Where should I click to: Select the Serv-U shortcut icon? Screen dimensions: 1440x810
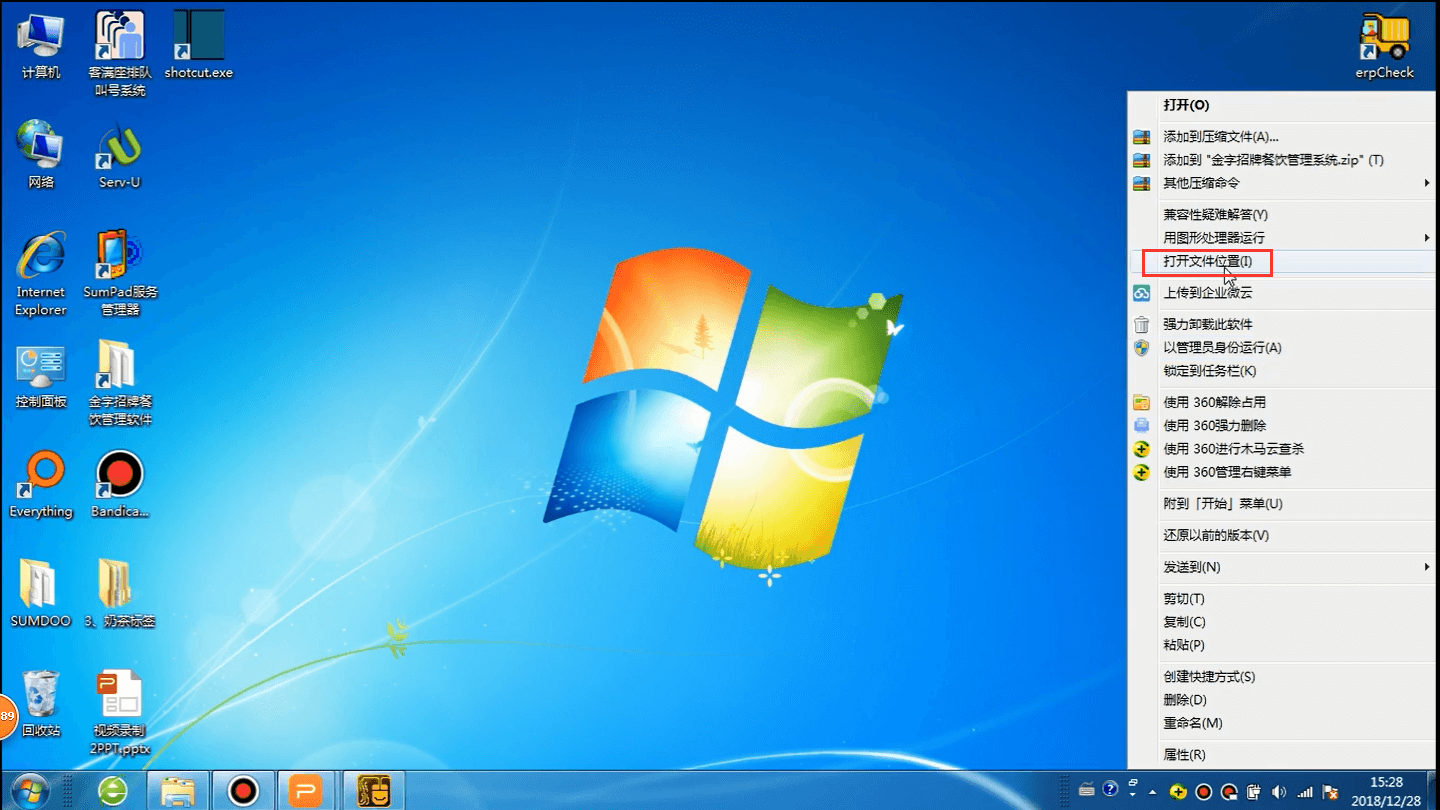pyautogui.click(x=120, y=155)
